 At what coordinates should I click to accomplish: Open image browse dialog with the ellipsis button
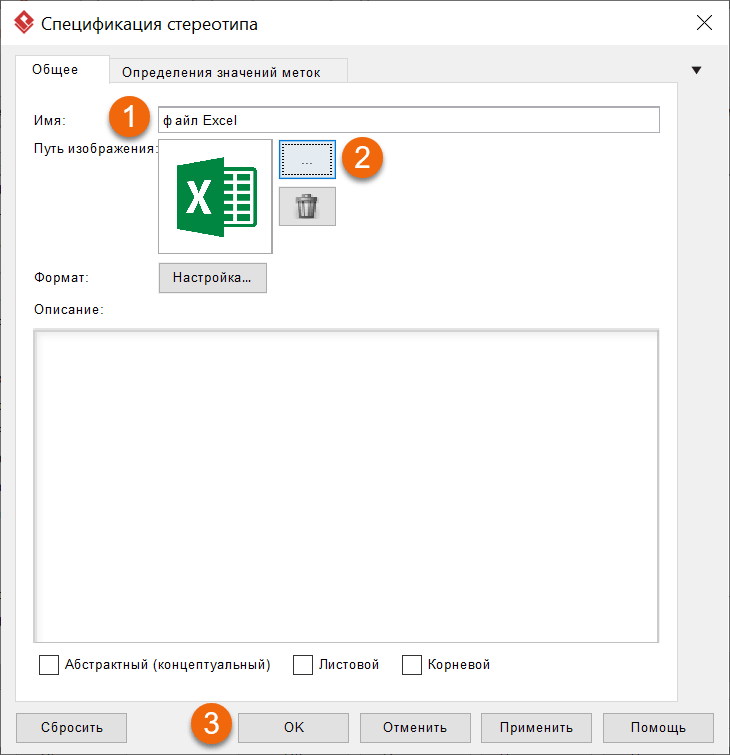tap(307, 160)
